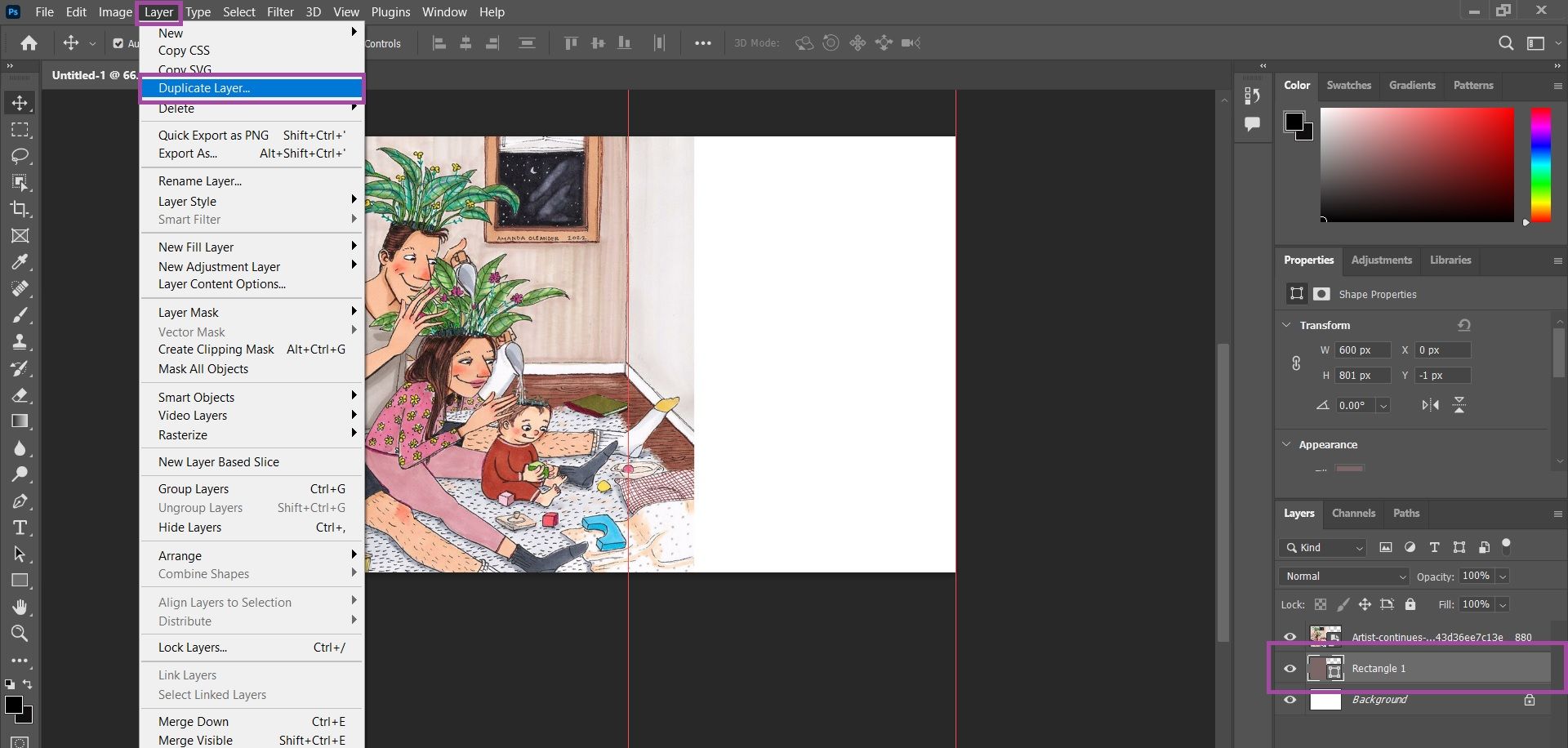Image resolution: width=1568 pixels, height=748 pixels.
Task: Select the Eyedropper tool
Action: point(20,262)
